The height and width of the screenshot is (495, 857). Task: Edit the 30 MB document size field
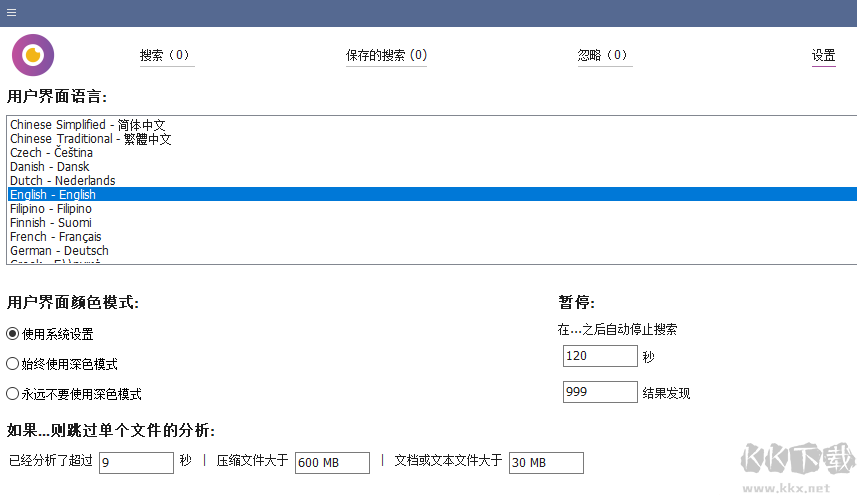coord(545,462)
